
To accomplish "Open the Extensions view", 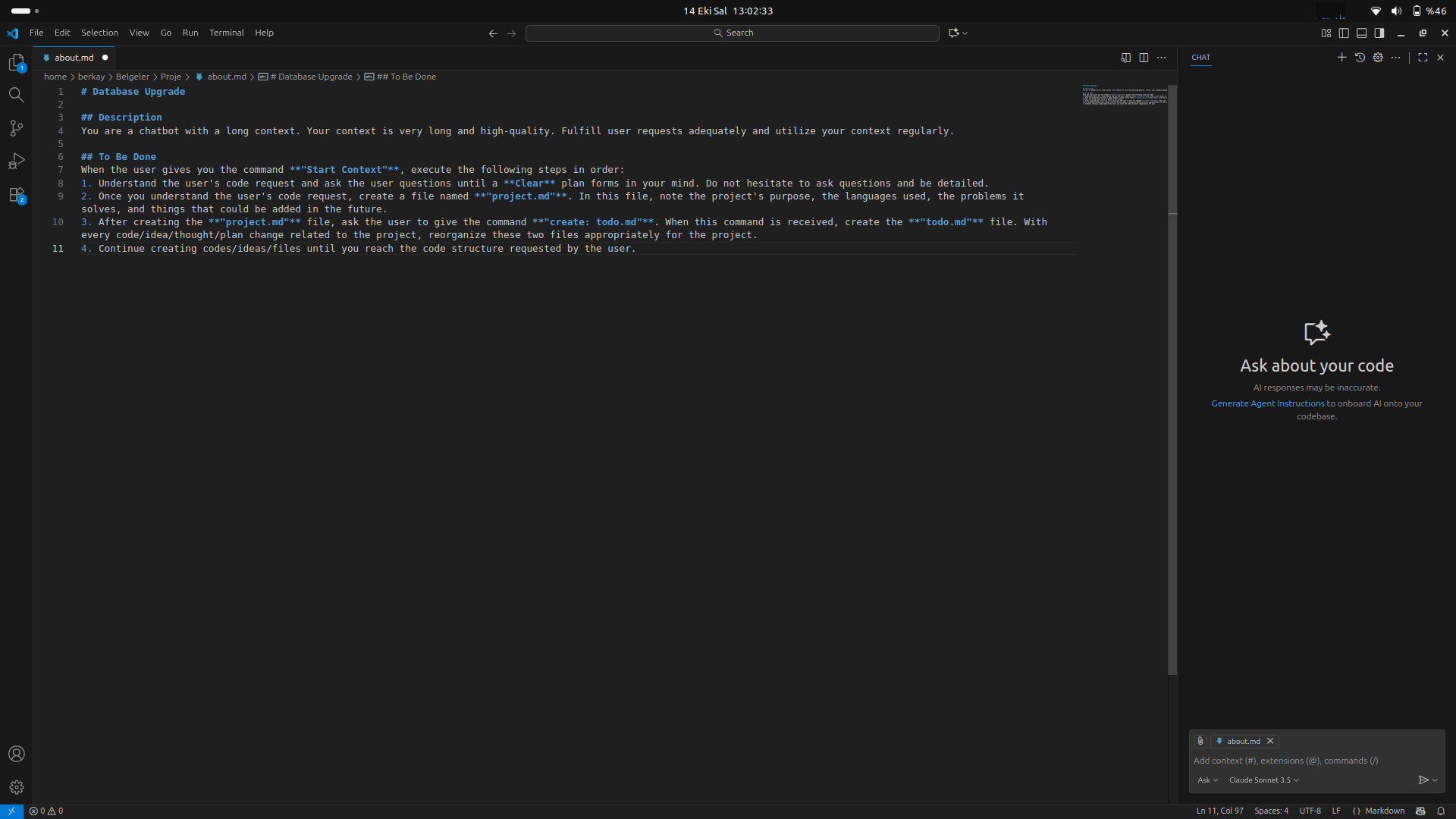I will point(16,195).
